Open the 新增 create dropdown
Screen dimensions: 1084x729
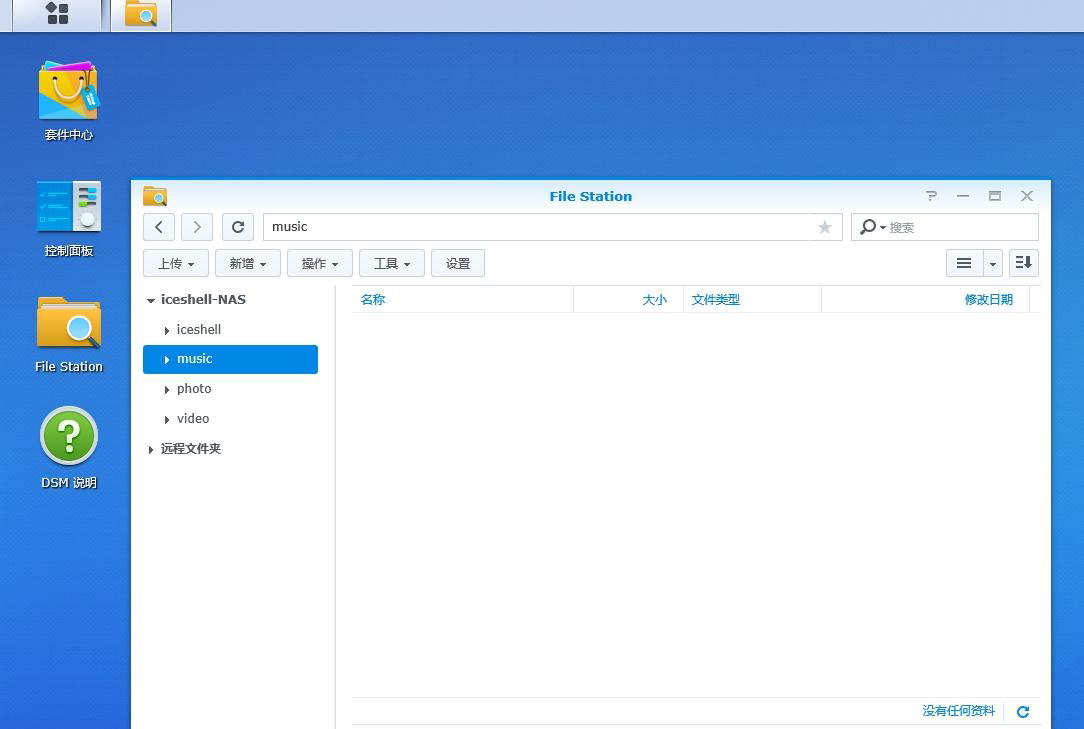coord(247,263)
